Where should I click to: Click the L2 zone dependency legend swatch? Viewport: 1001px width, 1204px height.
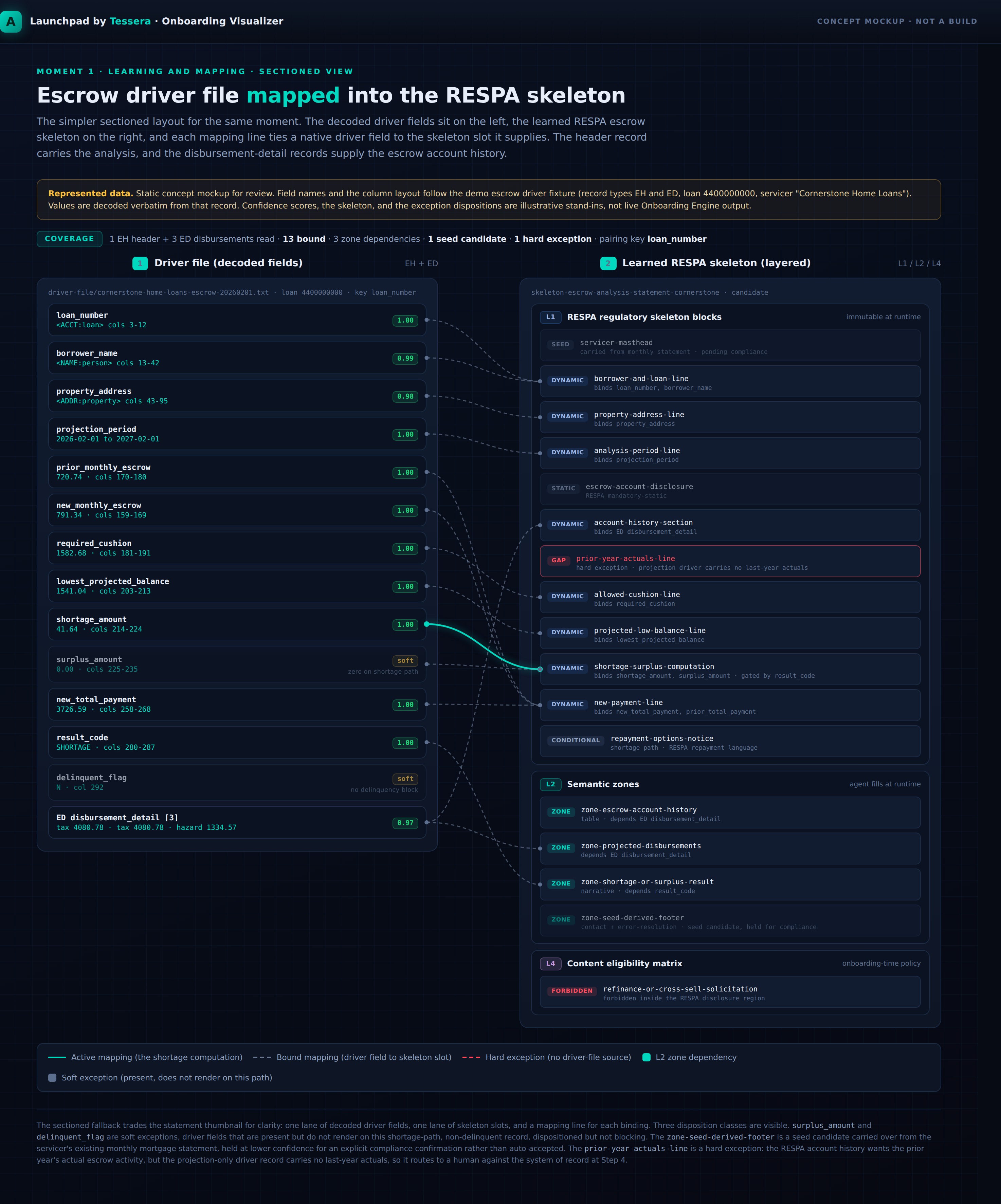647,1057
